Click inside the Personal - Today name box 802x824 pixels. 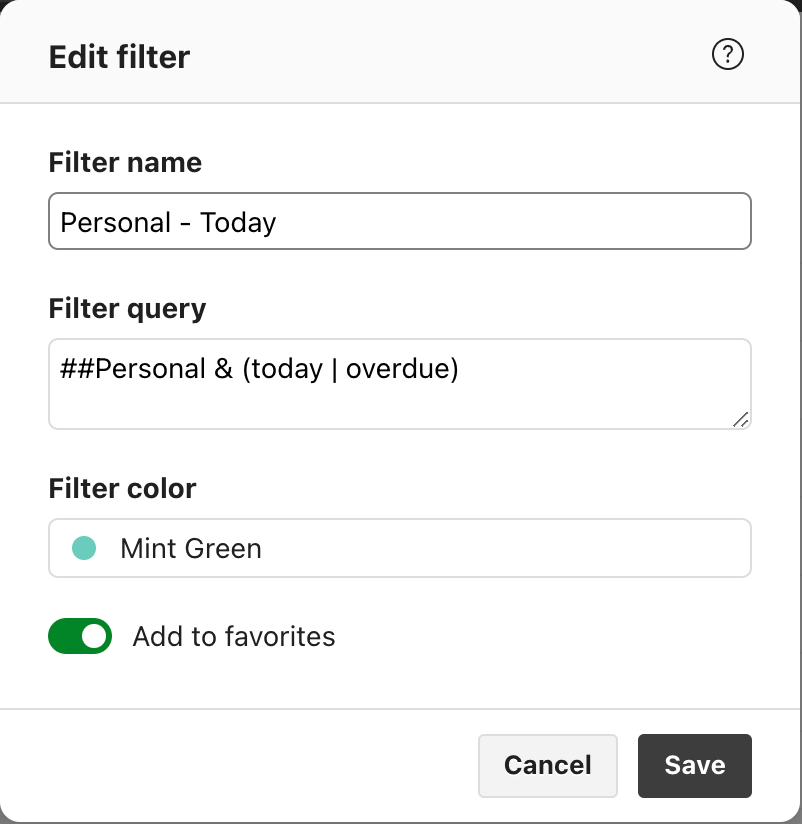click(x=400, y=221)
